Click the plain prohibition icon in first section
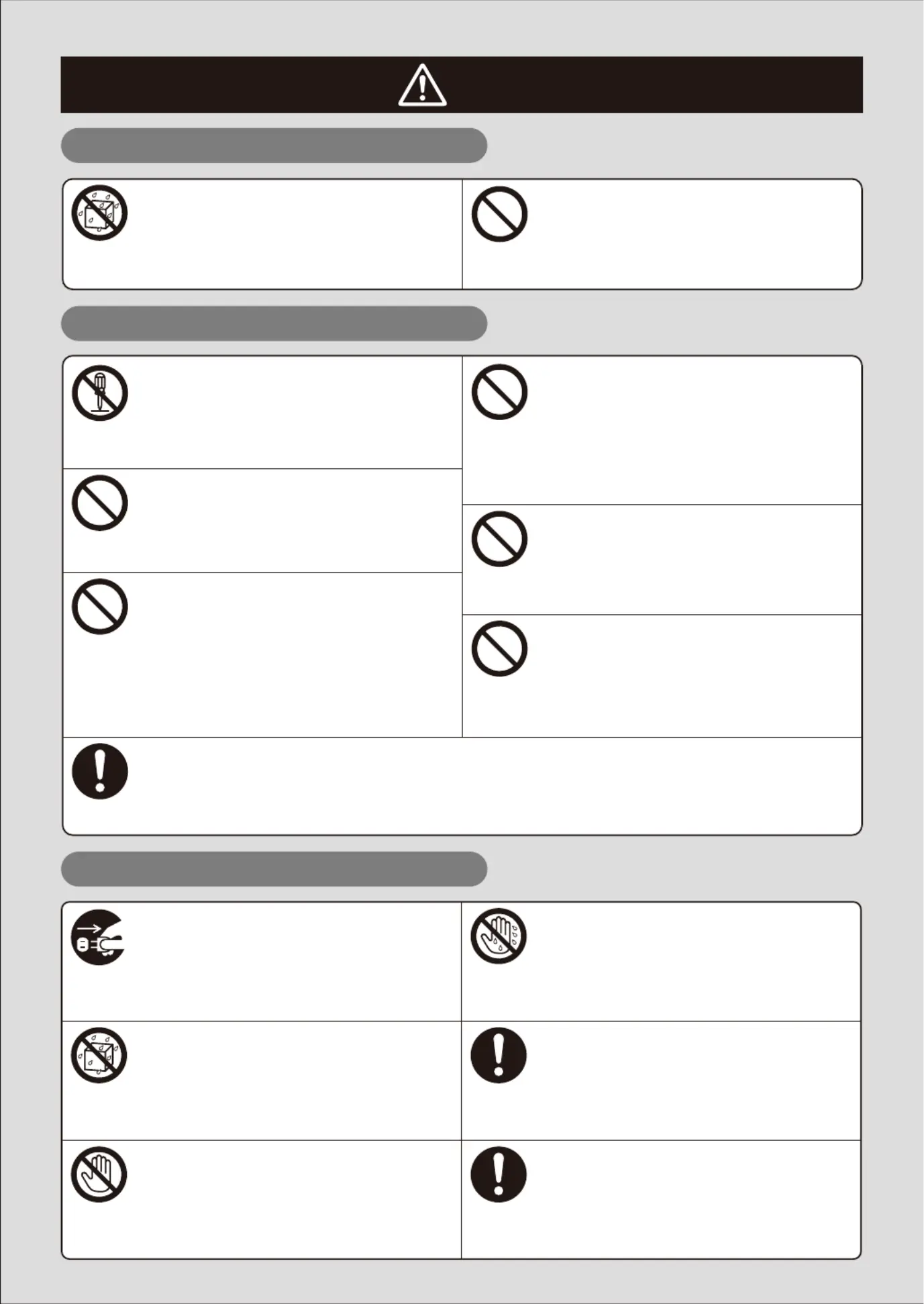Screen dimensions: 924x1304 (499, 214)
